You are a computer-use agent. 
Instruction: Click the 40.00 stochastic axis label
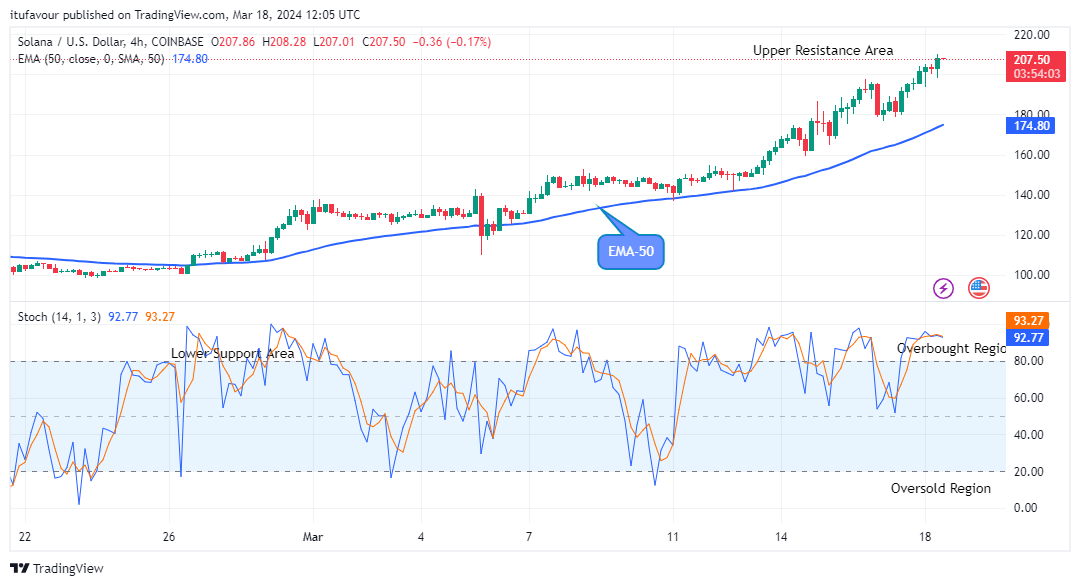[1028, 435]
